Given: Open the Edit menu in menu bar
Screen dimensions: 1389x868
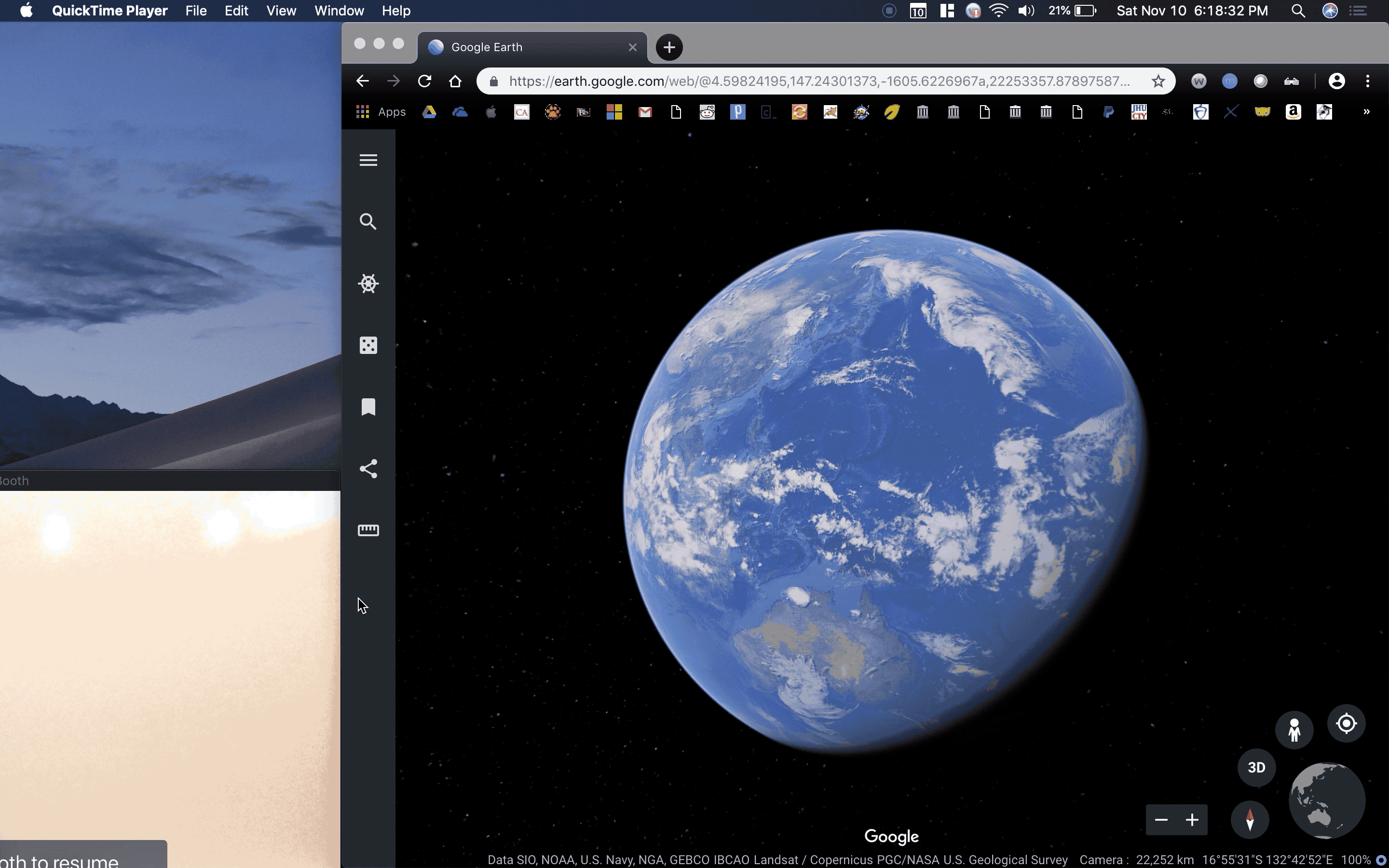Looking at the screenshot, I should click(236, 11).
